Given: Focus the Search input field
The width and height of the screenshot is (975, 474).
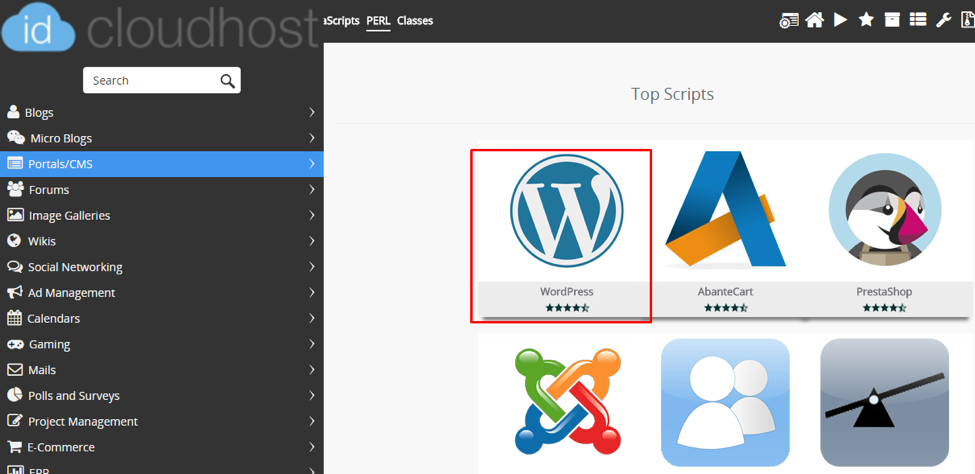Looking at the screenshot, I should click(x=162, y=80).
